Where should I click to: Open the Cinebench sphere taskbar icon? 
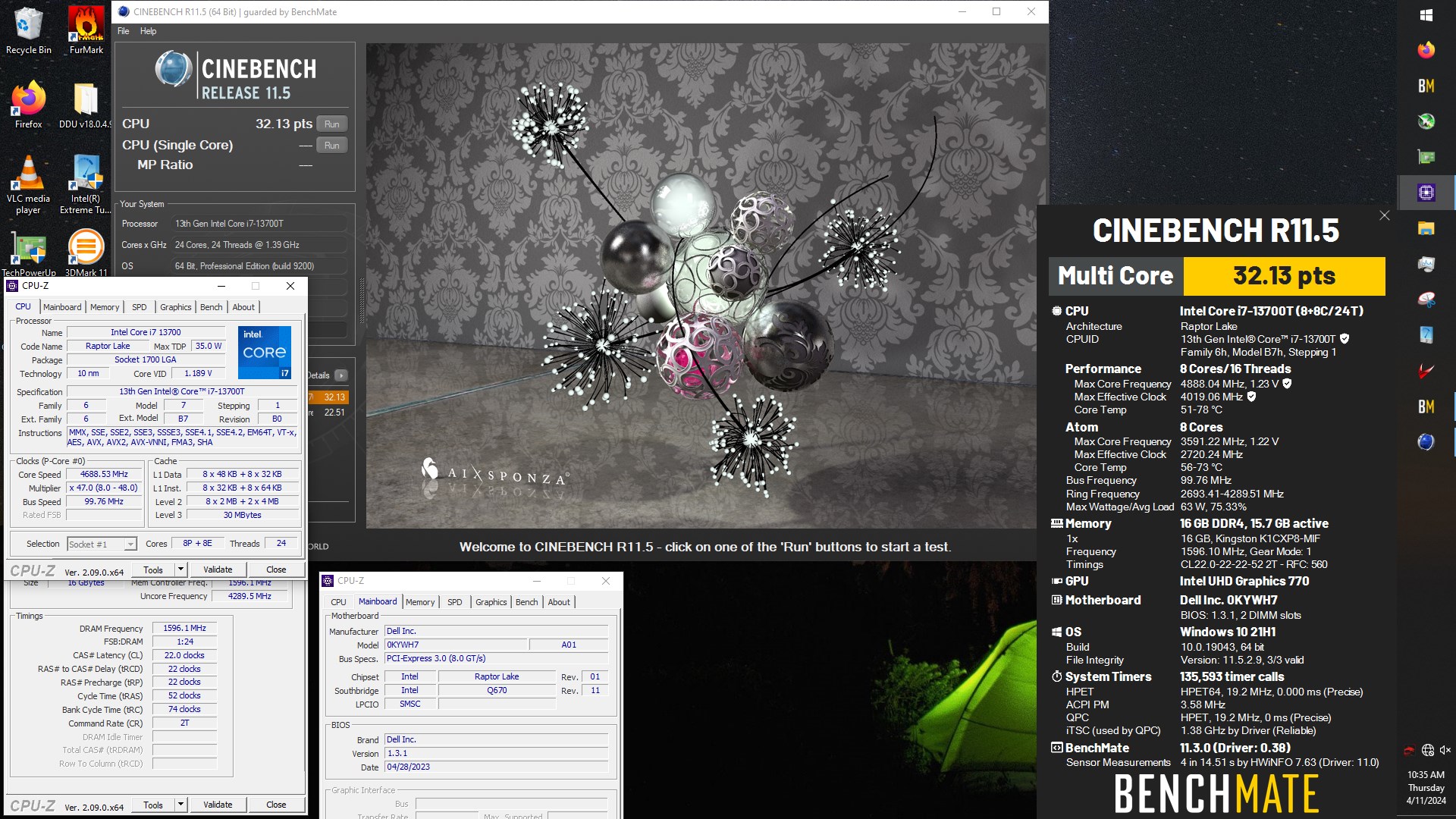[x=1426, y=442]
